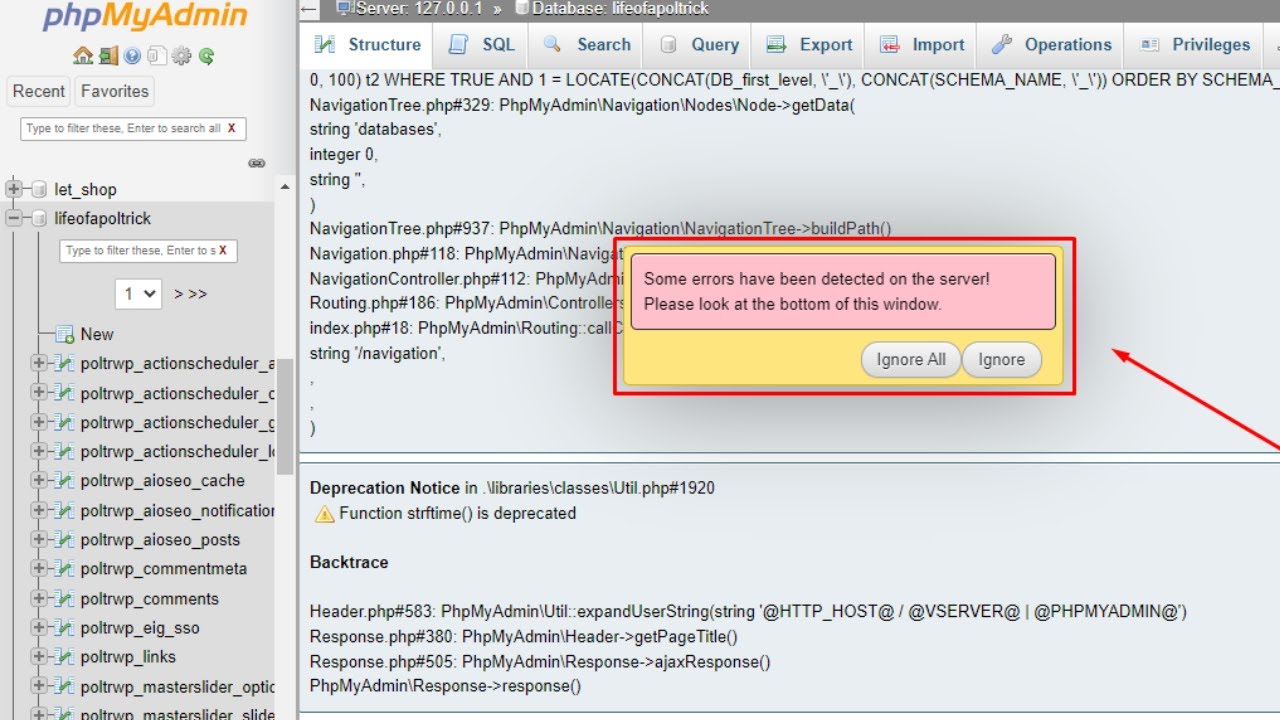Image resolution: width=1280 pixels, height=720 pixels.
Task: Reload the navigation panel green arrow icon
Action: (x=206, y=56)
